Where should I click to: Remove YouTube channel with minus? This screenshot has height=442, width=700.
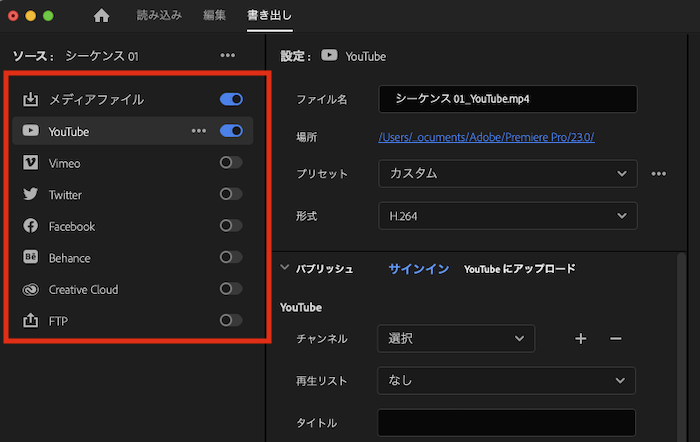(x=616, y=339)
